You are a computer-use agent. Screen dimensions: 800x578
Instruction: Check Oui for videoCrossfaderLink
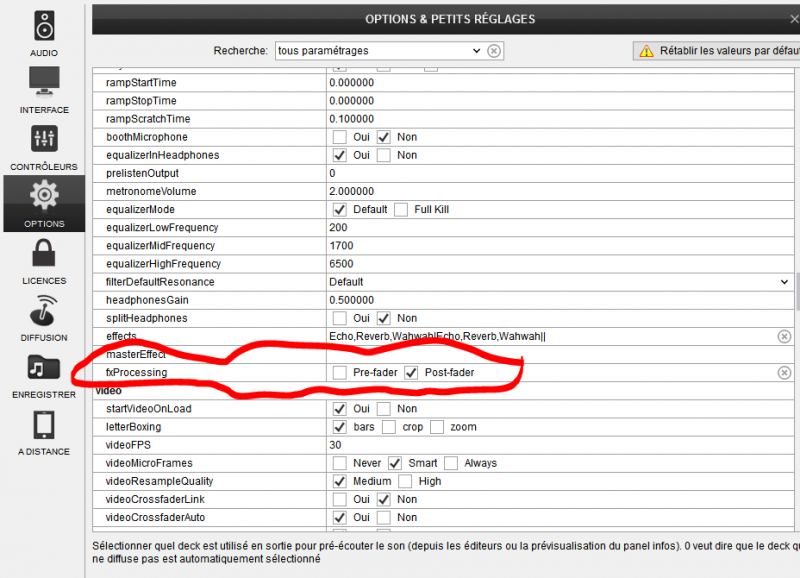[x=339, y=499]
